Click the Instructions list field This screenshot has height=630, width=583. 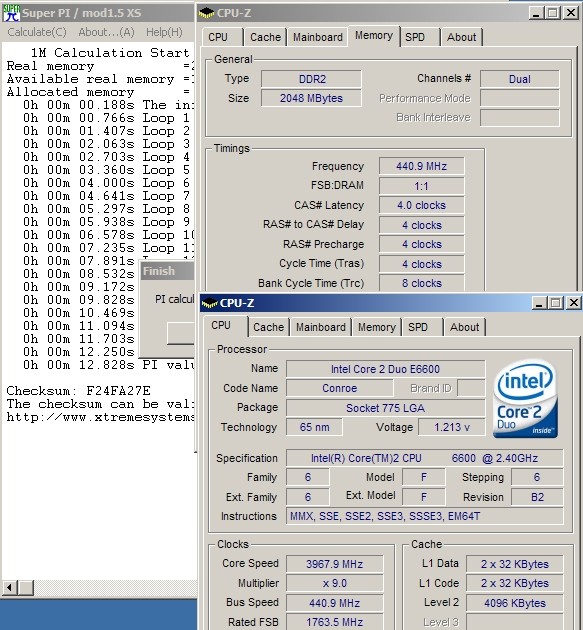tap(424, 516)
